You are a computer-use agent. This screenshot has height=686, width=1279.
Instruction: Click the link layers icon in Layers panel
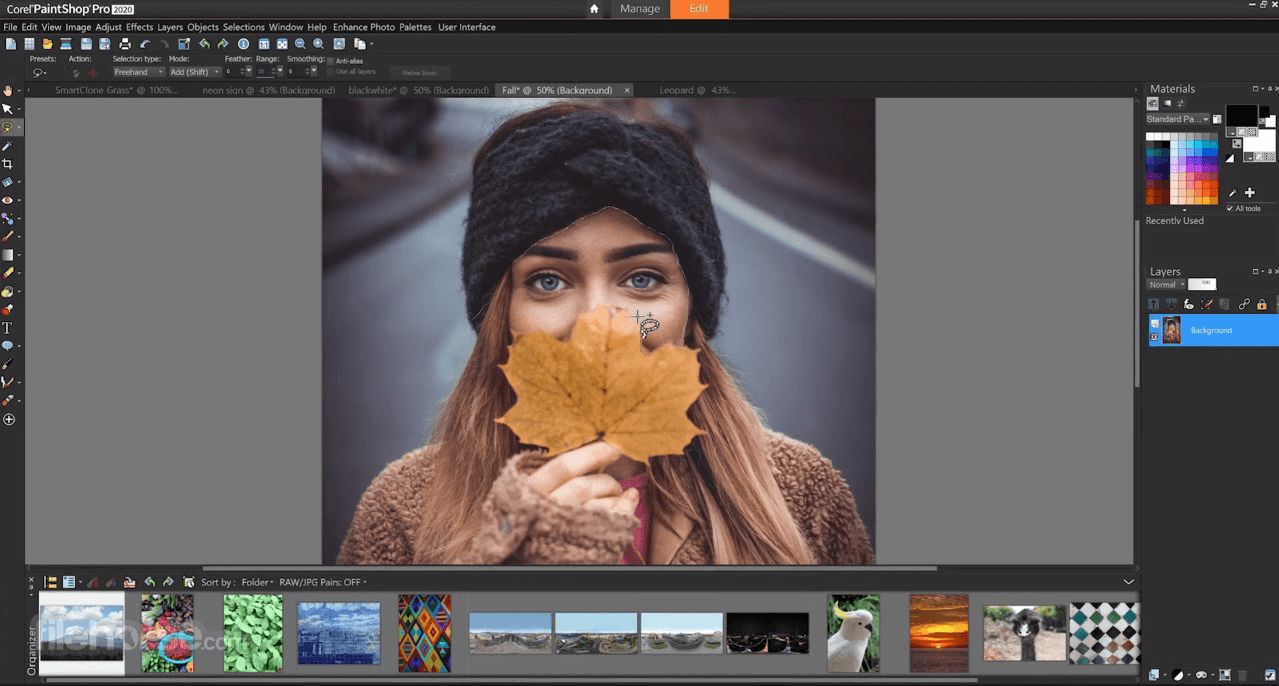click(x=1245, y=303)
